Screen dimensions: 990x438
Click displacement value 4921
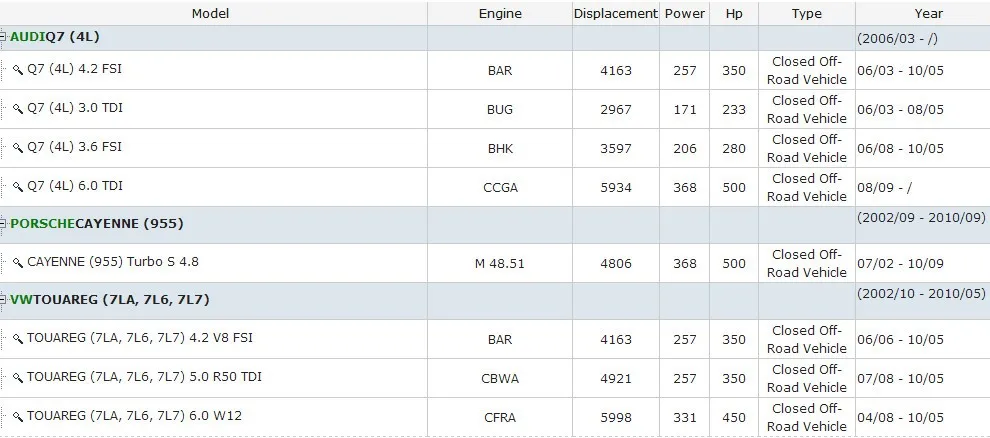coord(616,379)
